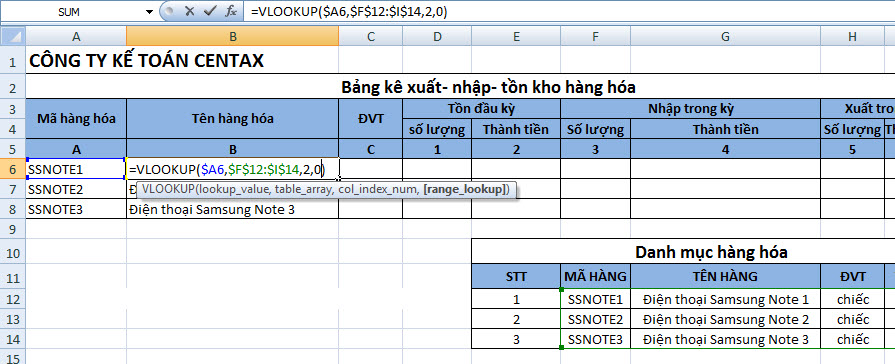Click cell B6 with VLOOKUP formula
This screenshot has width=895, height=364.
click(x=232, y=169)
